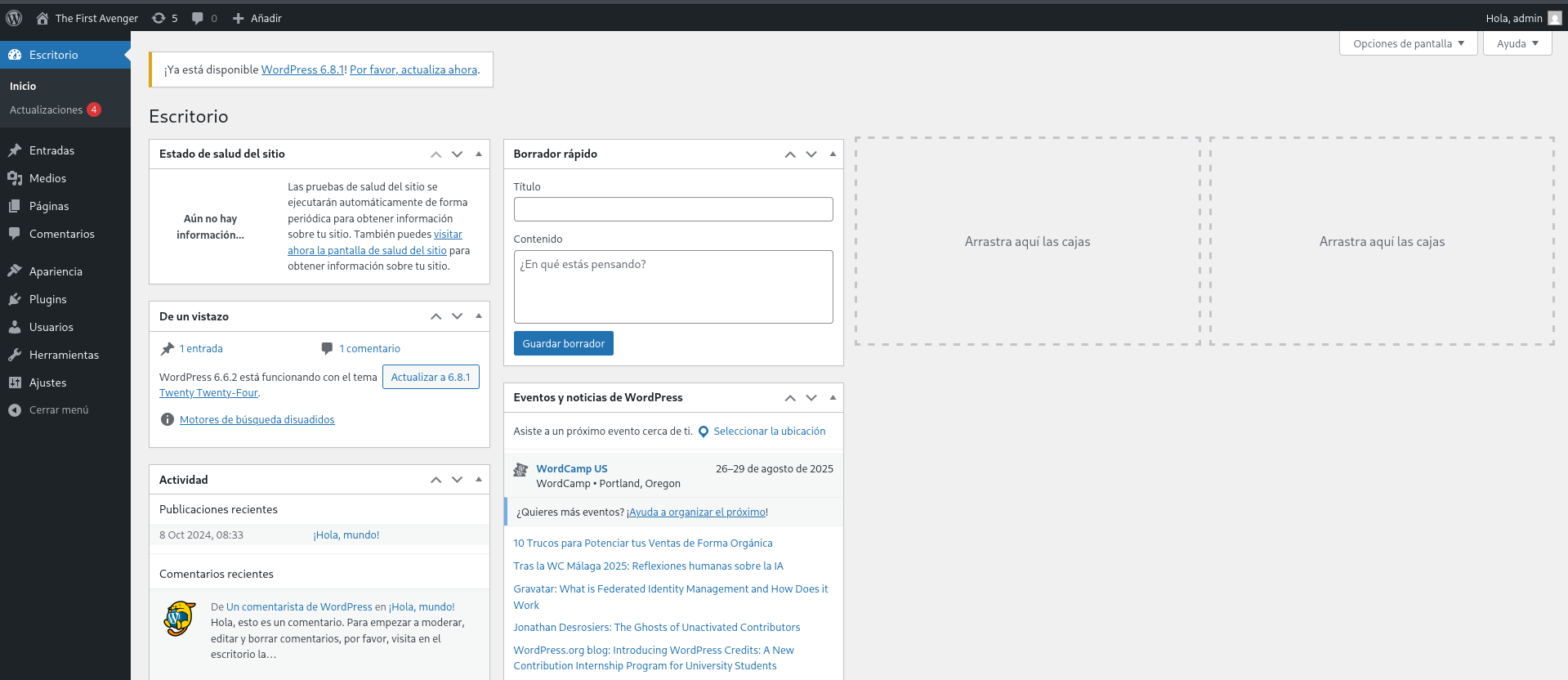Click the WordCamp US event icon

tap(520, 470)
